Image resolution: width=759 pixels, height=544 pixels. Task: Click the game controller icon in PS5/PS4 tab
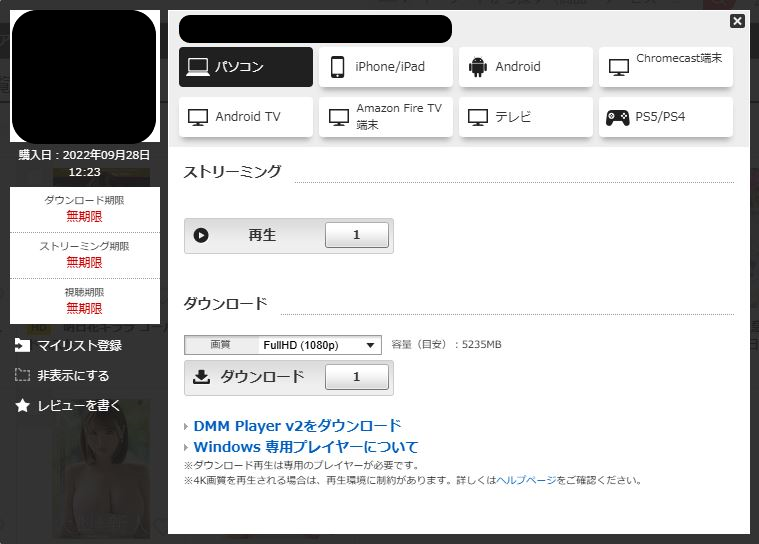[x=618, y=117]
